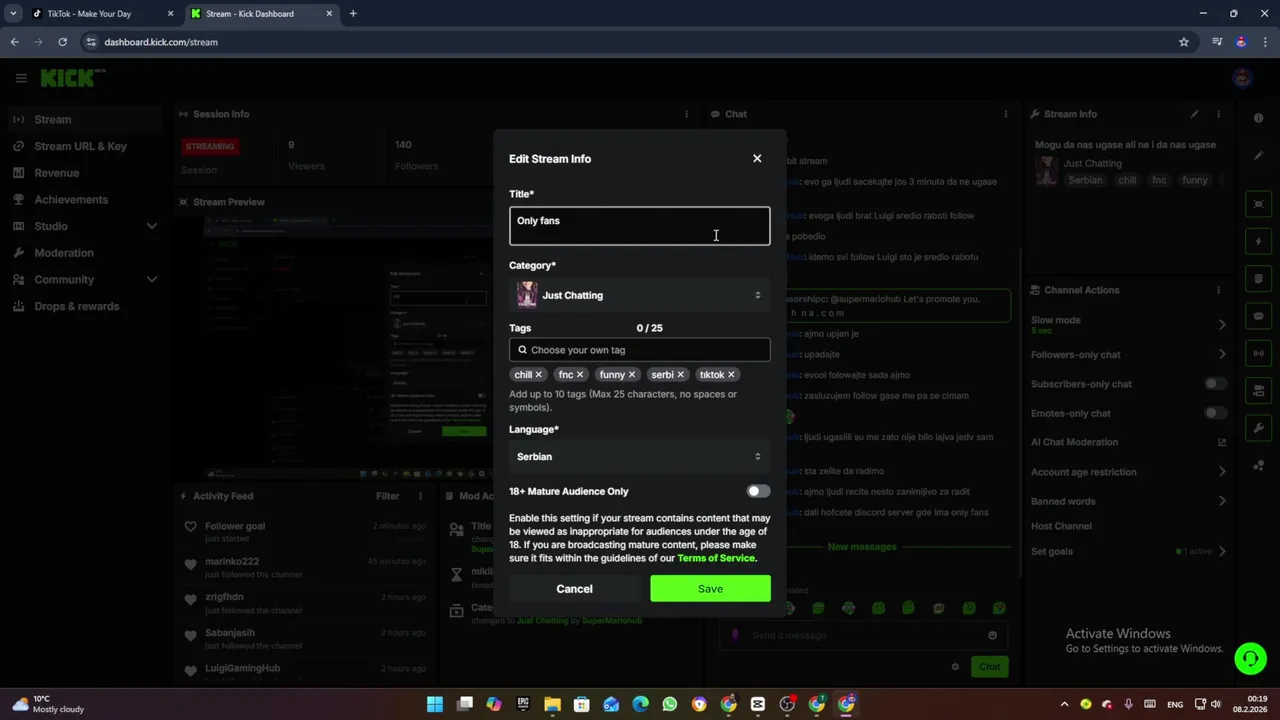Click the stream Title input field
Image resolution: width=1280 pixels, height=720 pixels.
coord(639,226)
